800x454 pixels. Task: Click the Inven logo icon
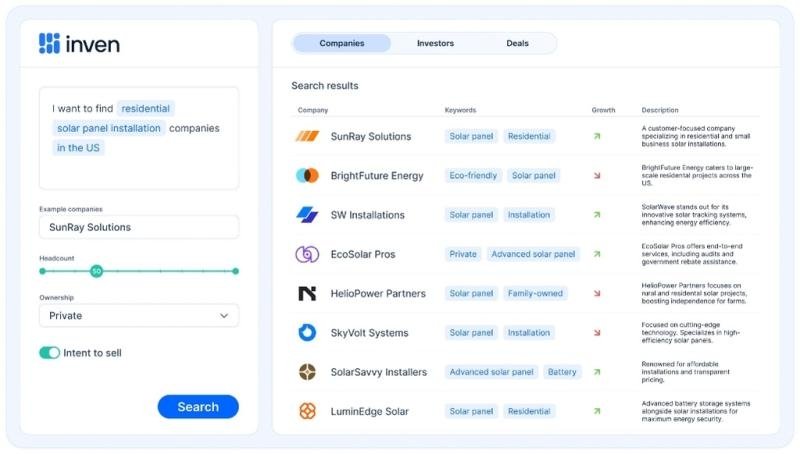pyautogui.click(x=49, y=43)
